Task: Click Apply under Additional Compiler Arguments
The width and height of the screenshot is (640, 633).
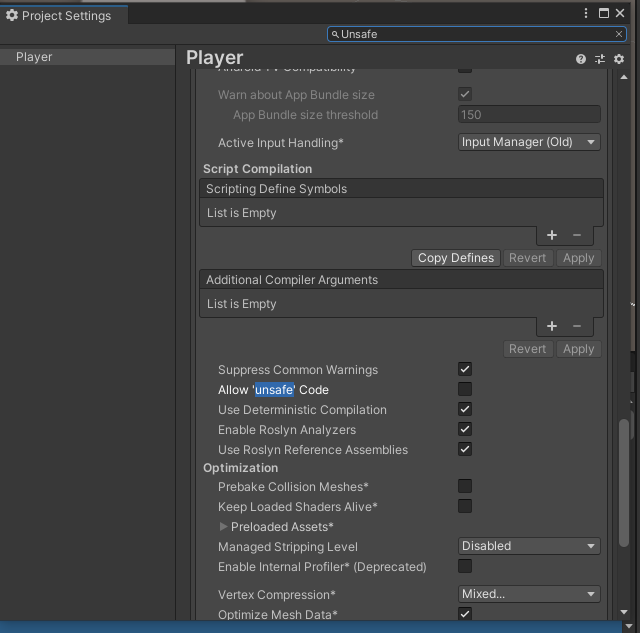Action: 578,349
